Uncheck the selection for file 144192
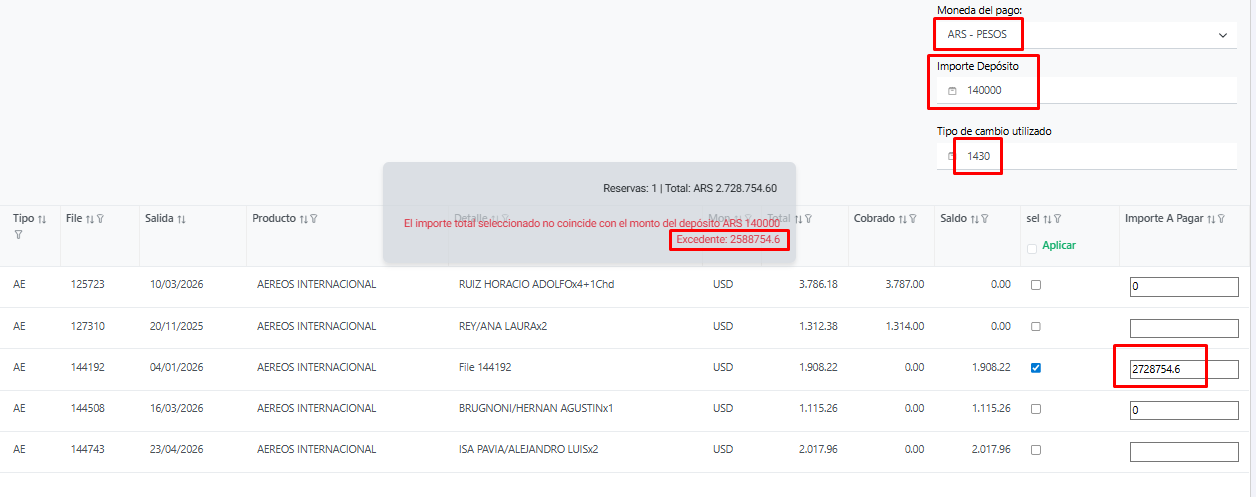 (x=1035, y=368)
